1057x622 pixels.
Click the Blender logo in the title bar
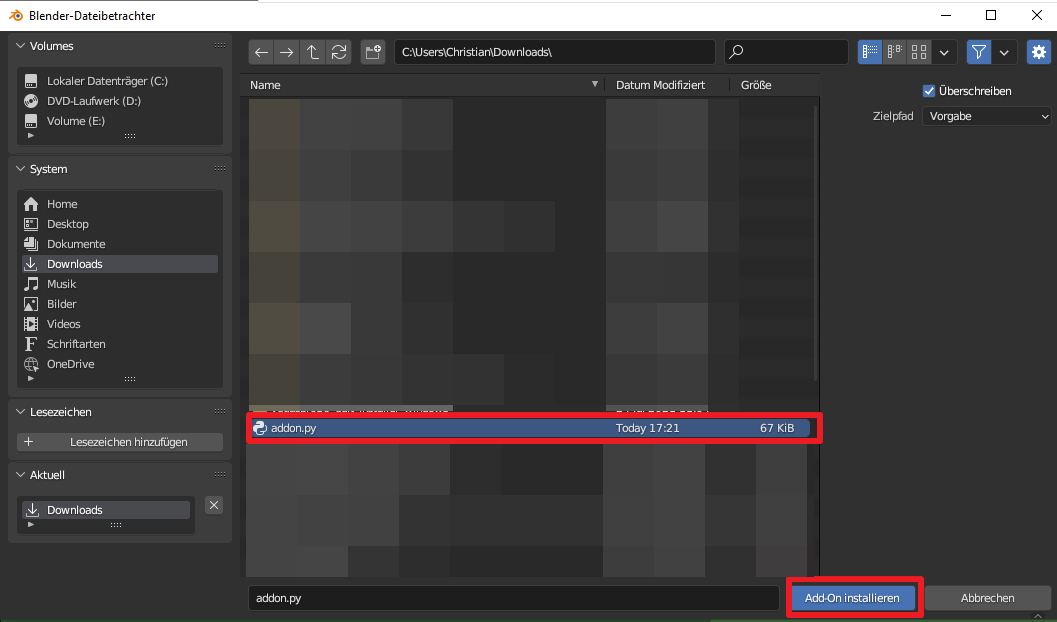[x=16, y=15]
